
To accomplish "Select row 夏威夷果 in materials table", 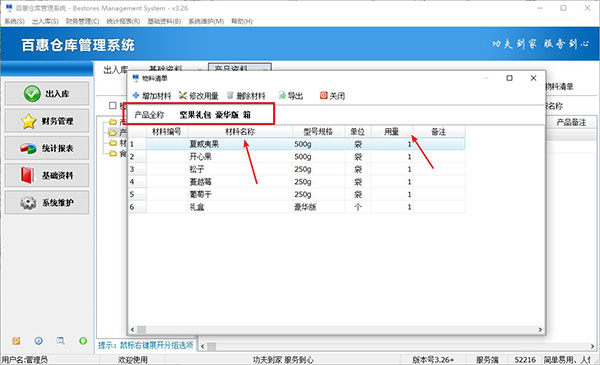I will click(297, 144).
